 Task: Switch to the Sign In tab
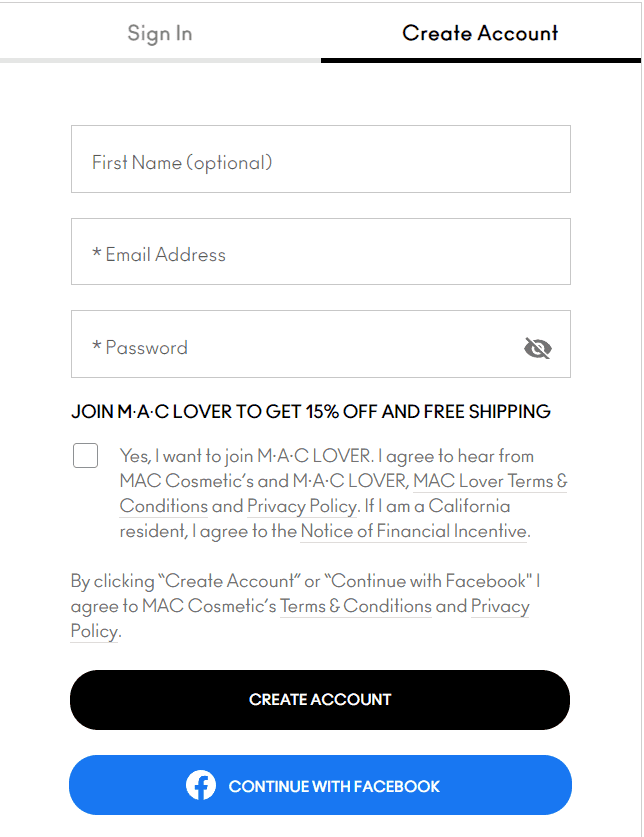(x=160, y=33)
